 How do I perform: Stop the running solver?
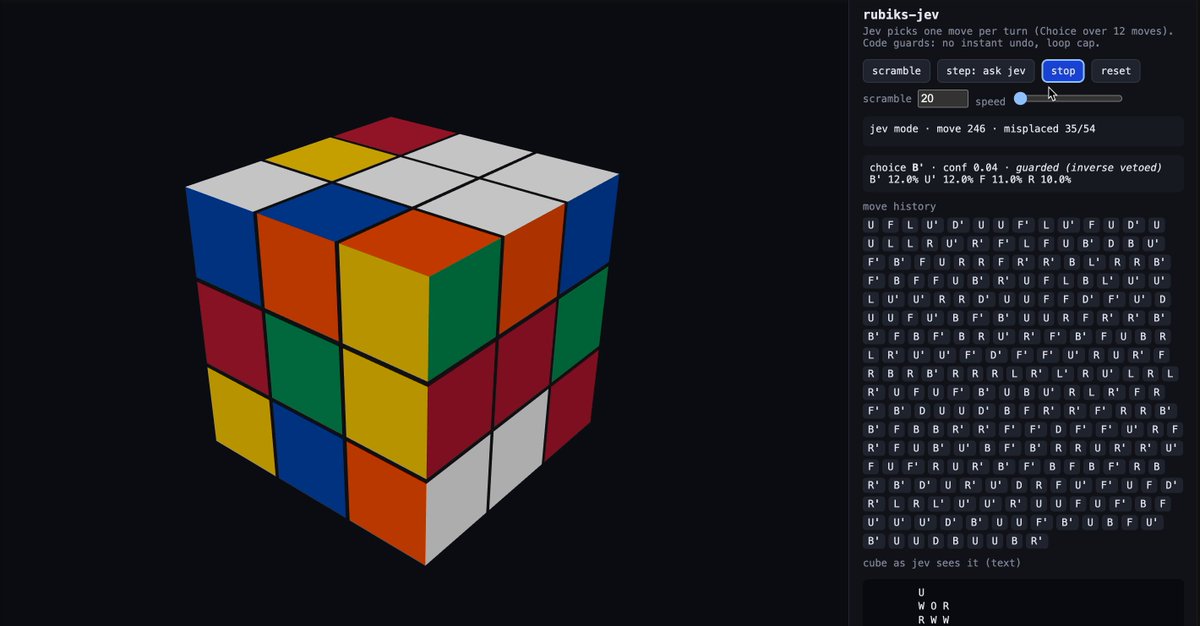1063,71
